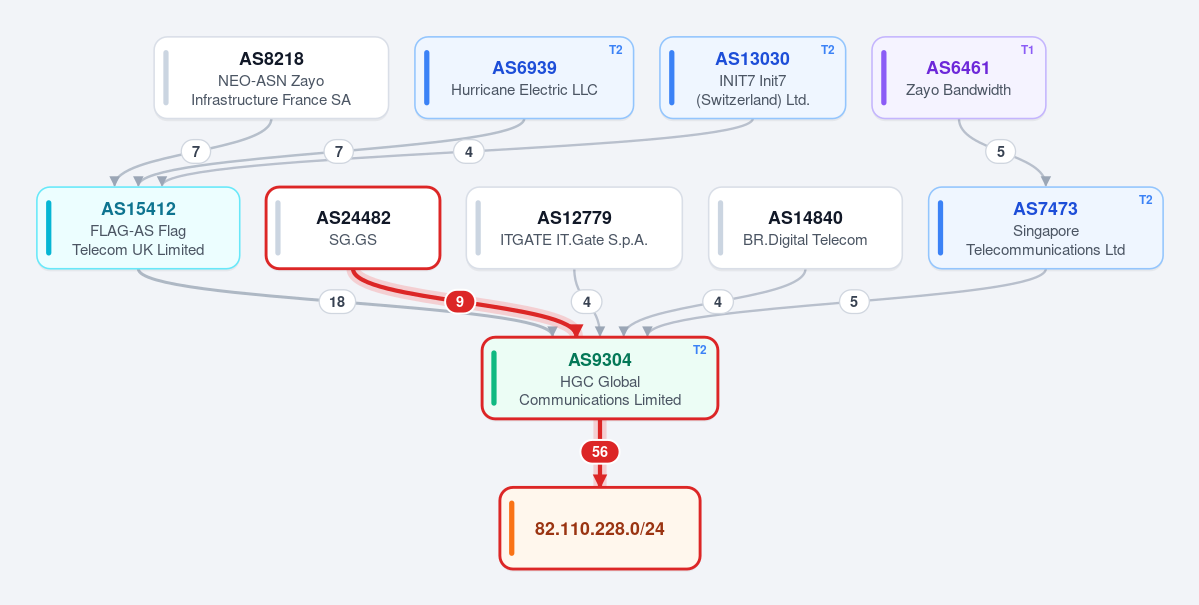Select the AS12779 ITGATE node

pos(574,228)
